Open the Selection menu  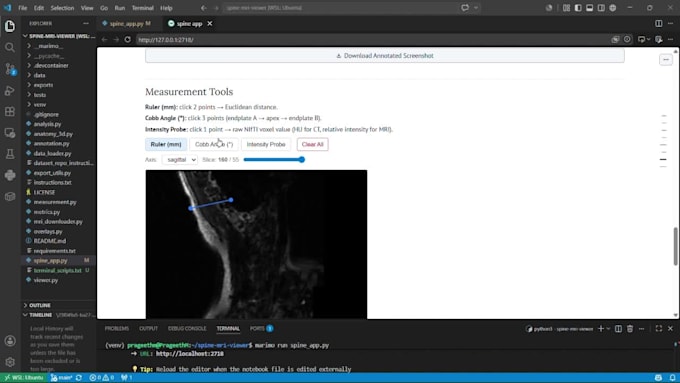[x=62, y=8]
